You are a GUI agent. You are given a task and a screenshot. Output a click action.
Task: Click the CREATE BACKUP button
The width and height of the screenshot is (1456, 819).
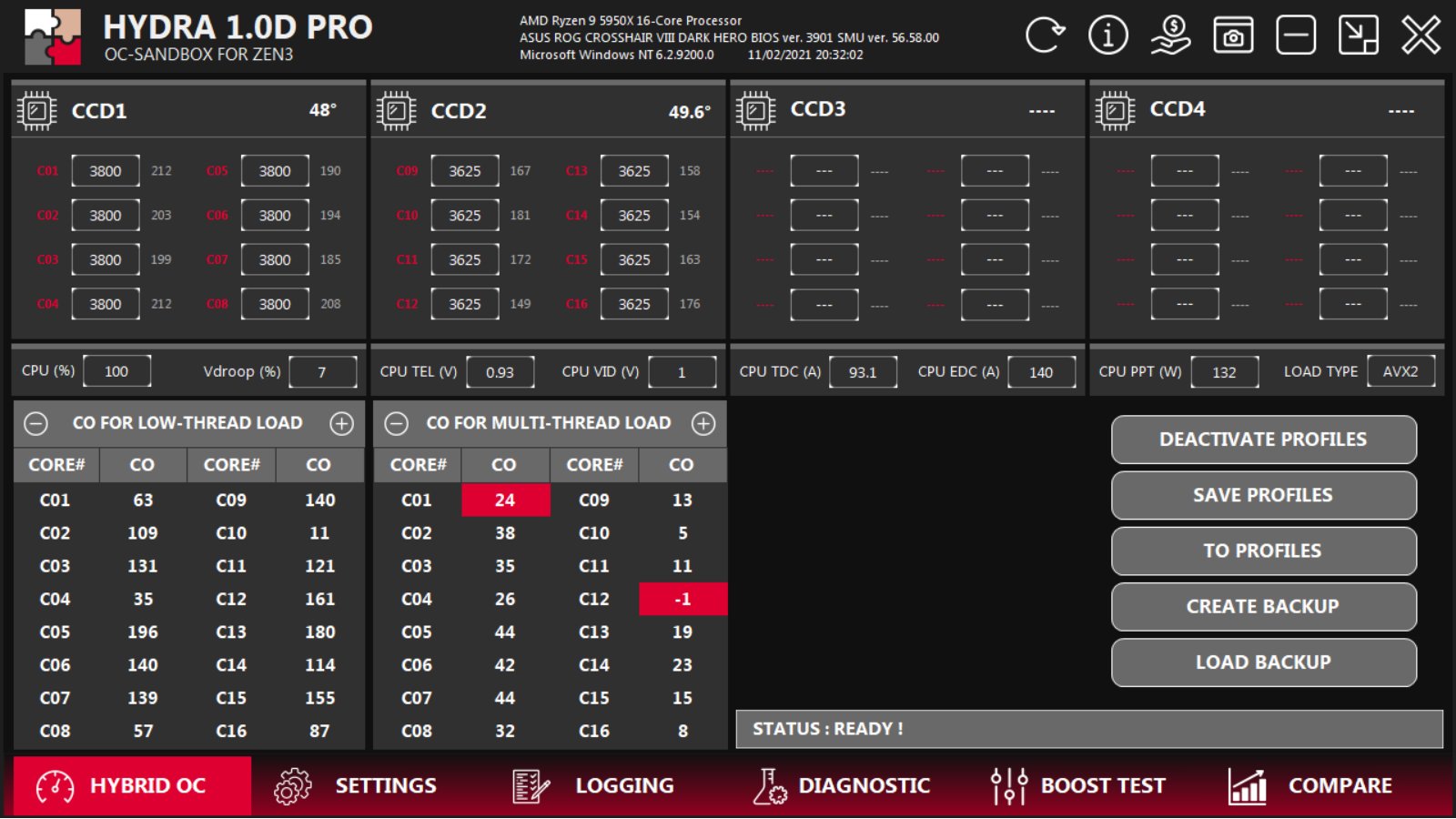(x=1263, y=606)
